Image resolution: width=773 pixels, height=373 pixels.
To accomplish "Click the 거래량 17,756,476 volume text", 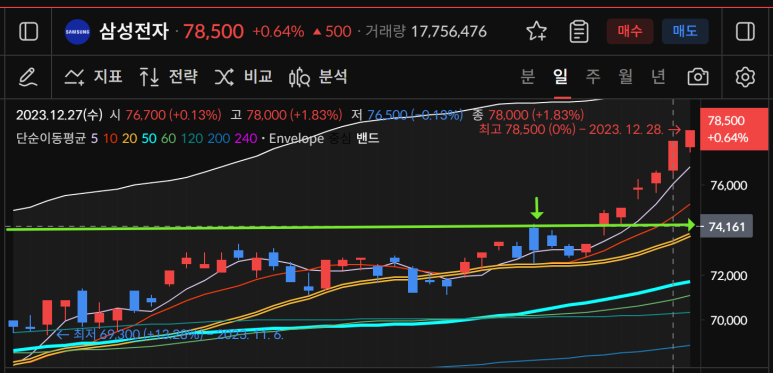I will 426,32.
